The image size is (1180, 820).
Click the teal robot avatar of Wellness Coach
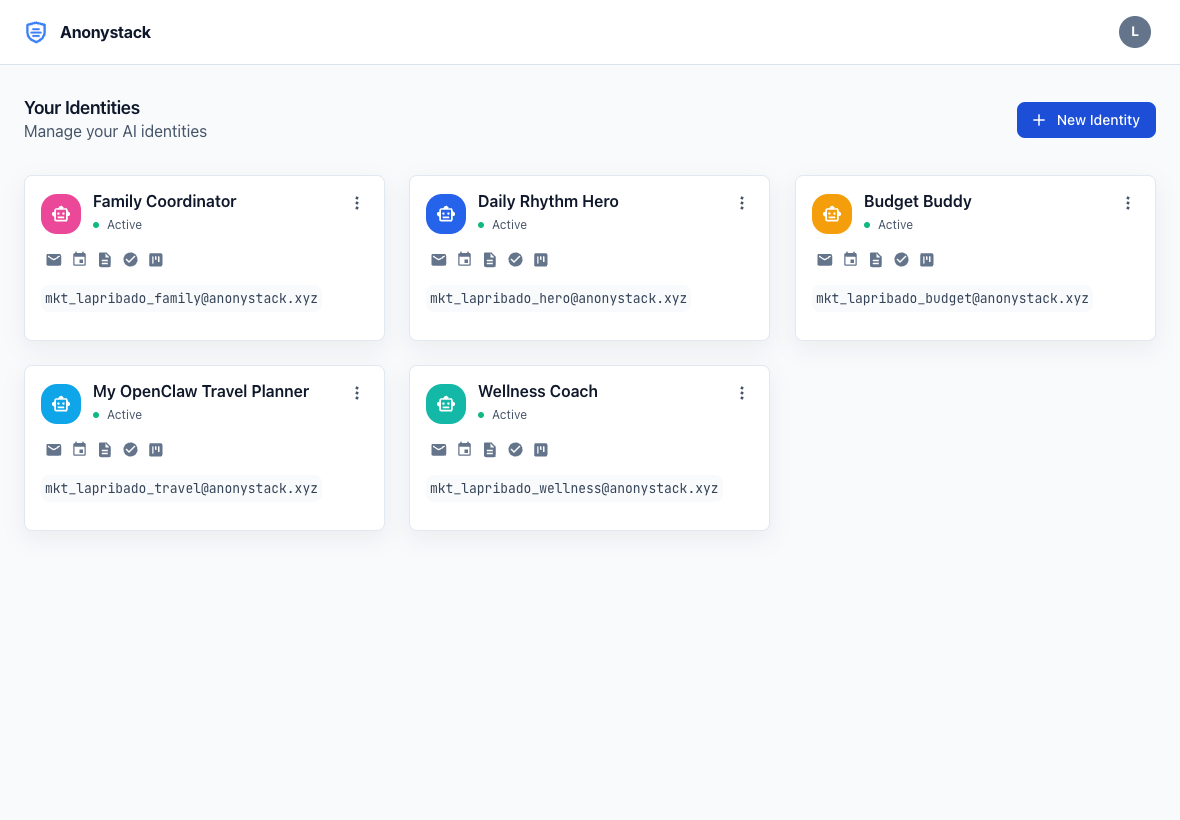coord(446,404)
